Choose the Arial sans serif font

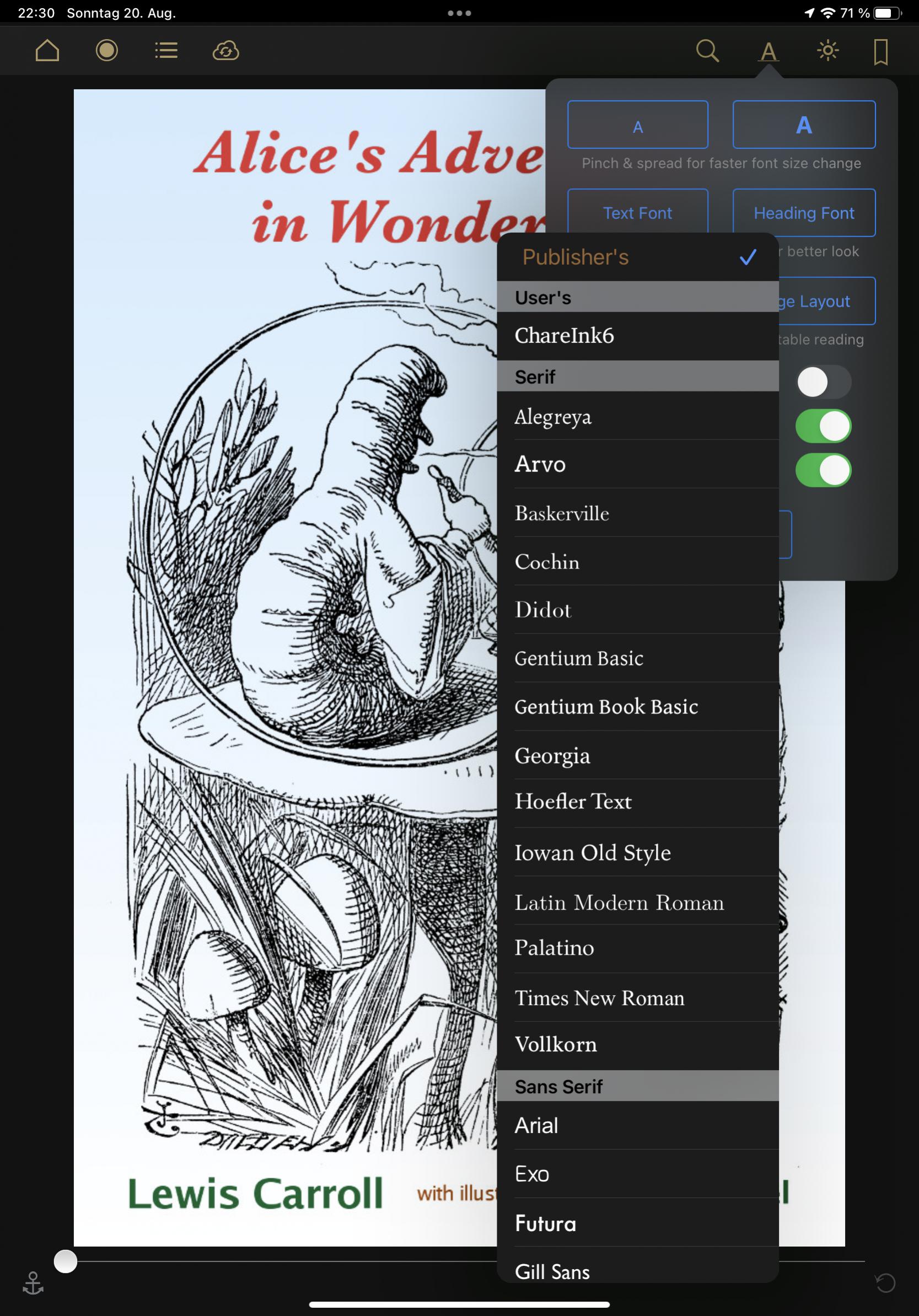637,1125
